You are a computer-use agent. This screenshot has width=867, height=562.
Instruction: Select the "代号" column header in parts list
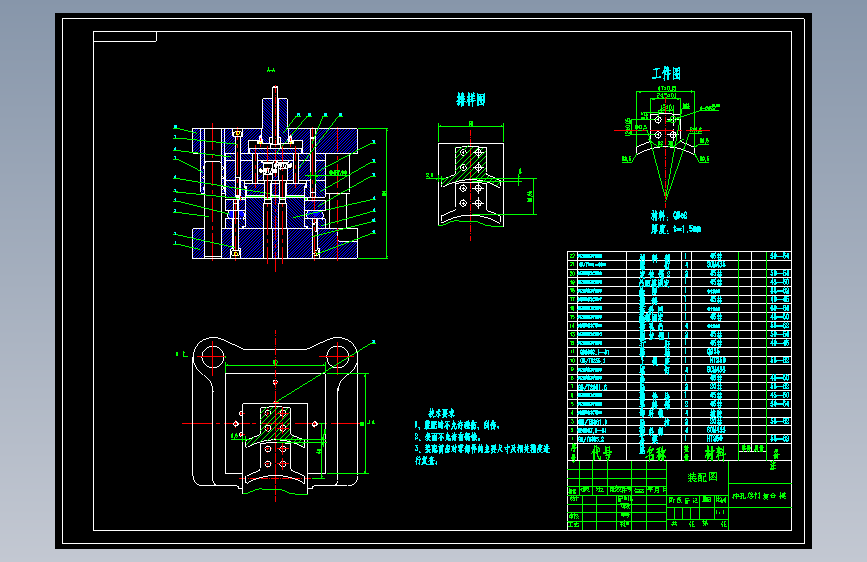point(601,454)
